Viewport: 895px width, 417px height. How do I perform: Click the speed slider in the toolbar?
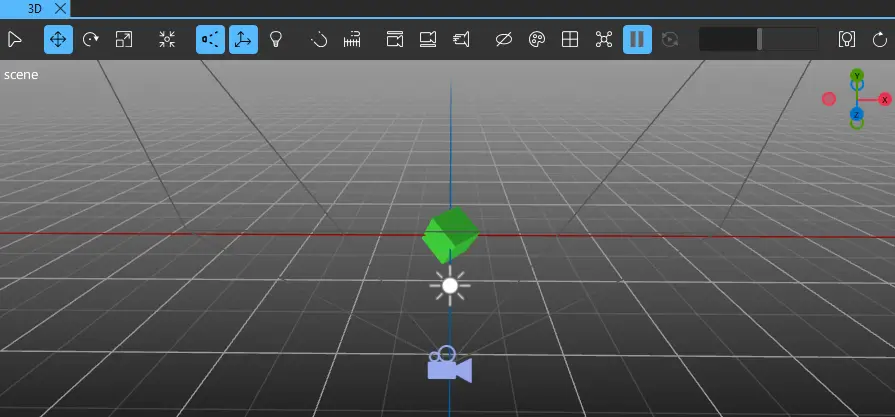(758, 40)
